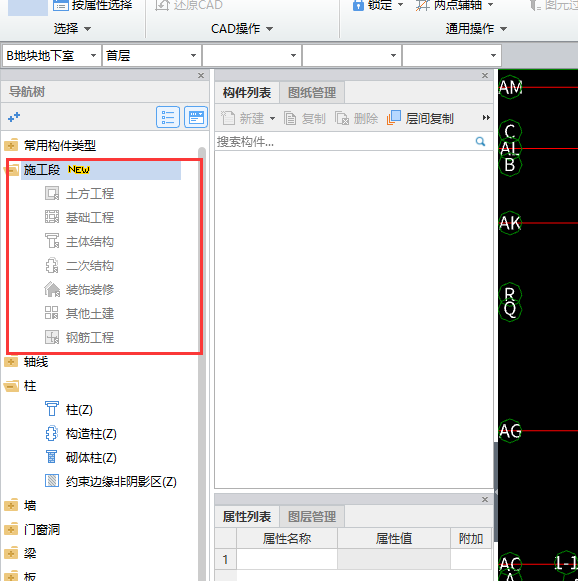Click the 按属性选择 select-by-property icon
This screenshot has width=578, height=581.
click(61, 5)
